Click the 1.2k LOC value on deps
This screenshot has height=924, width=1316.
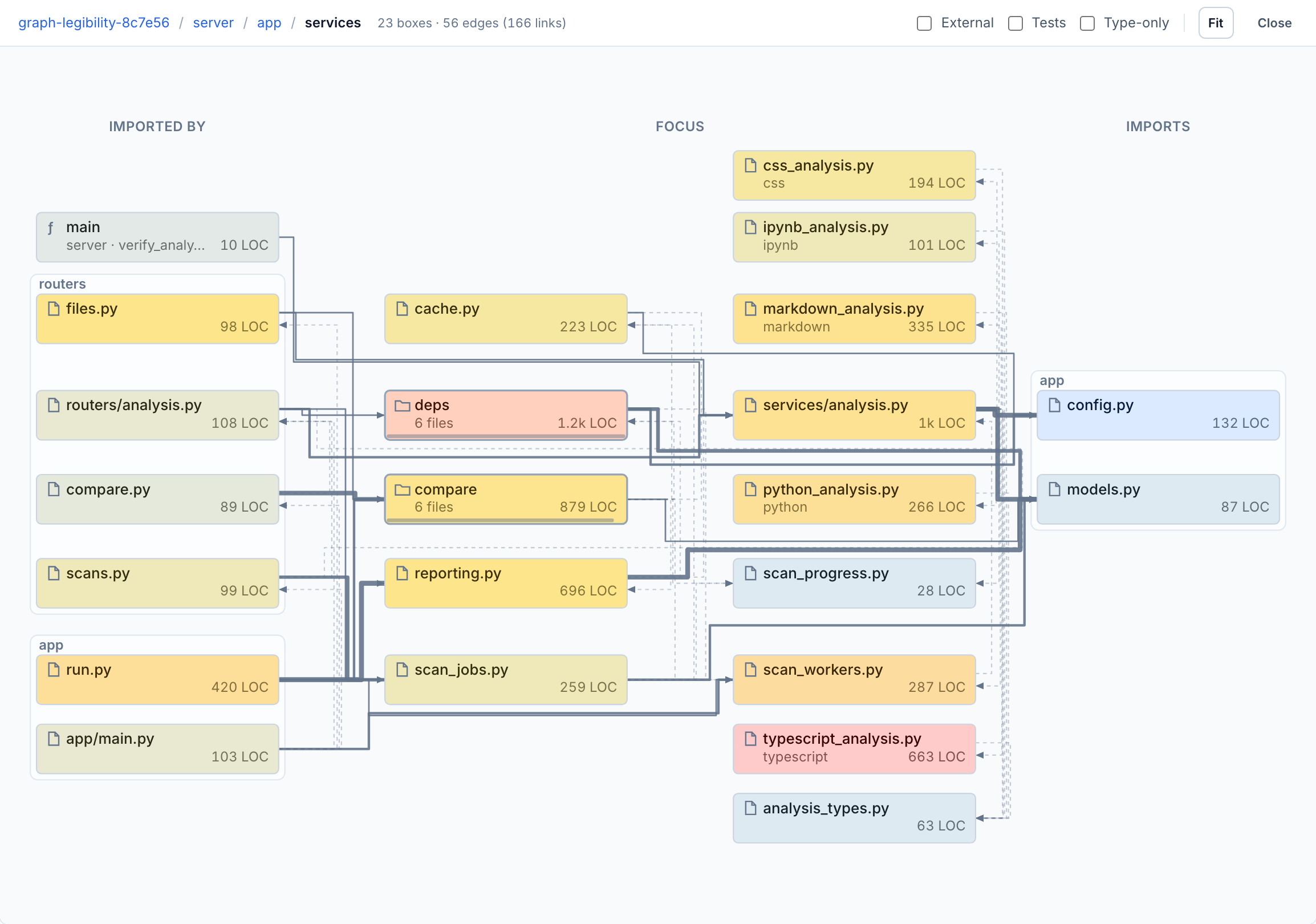click(587, 424)
